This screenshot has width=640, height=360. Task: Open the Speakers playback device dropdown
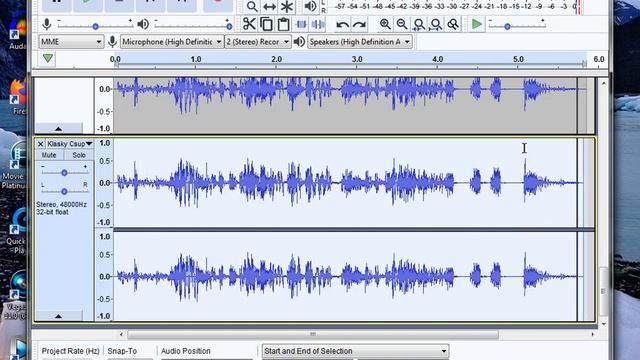tap(360, 42)
